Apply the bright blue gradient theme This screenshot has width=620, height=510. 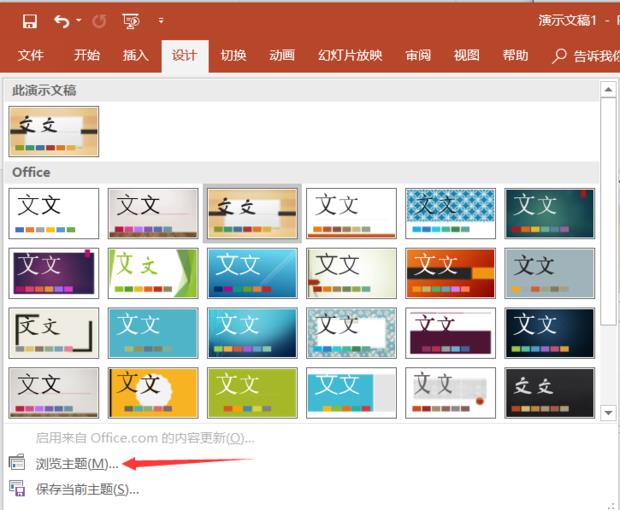click(252, 273)
